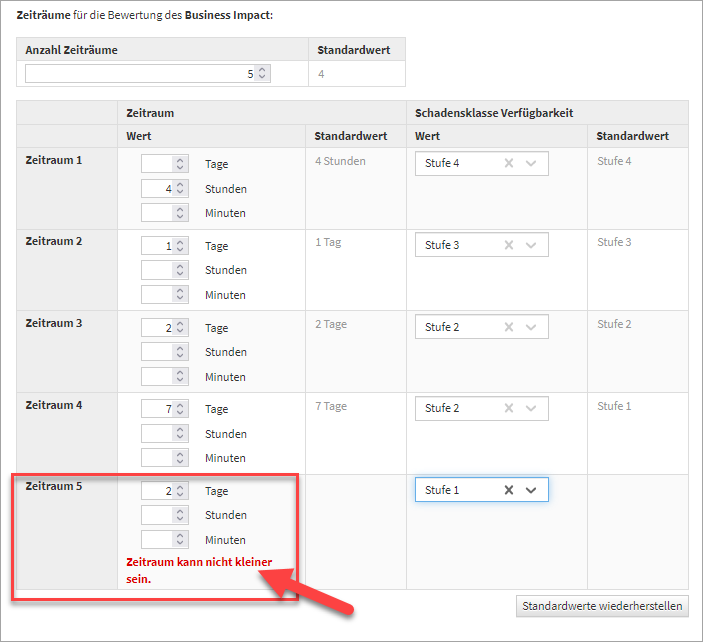Clear the Stufe 2 selection in Zeitraum 3

(x=508, y=327)
